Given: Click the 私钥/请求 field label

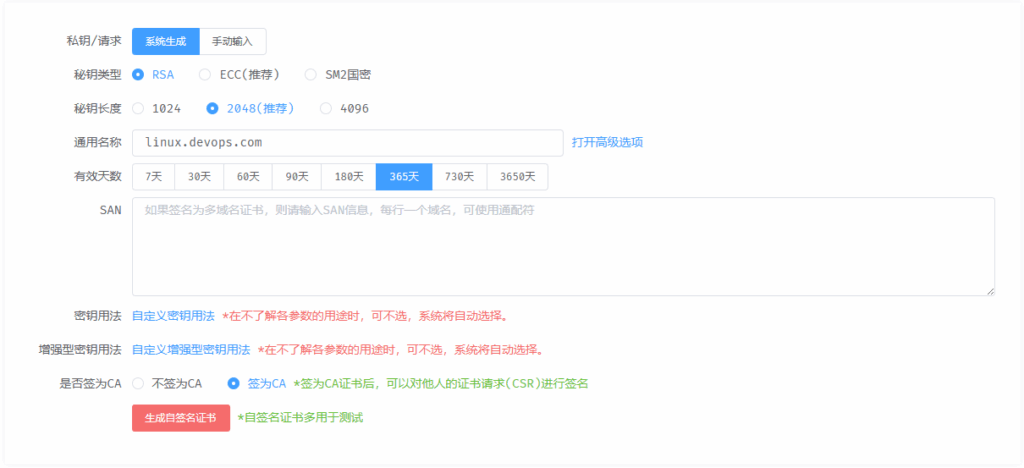Looking at the screenshot, I should click(93, 40).
